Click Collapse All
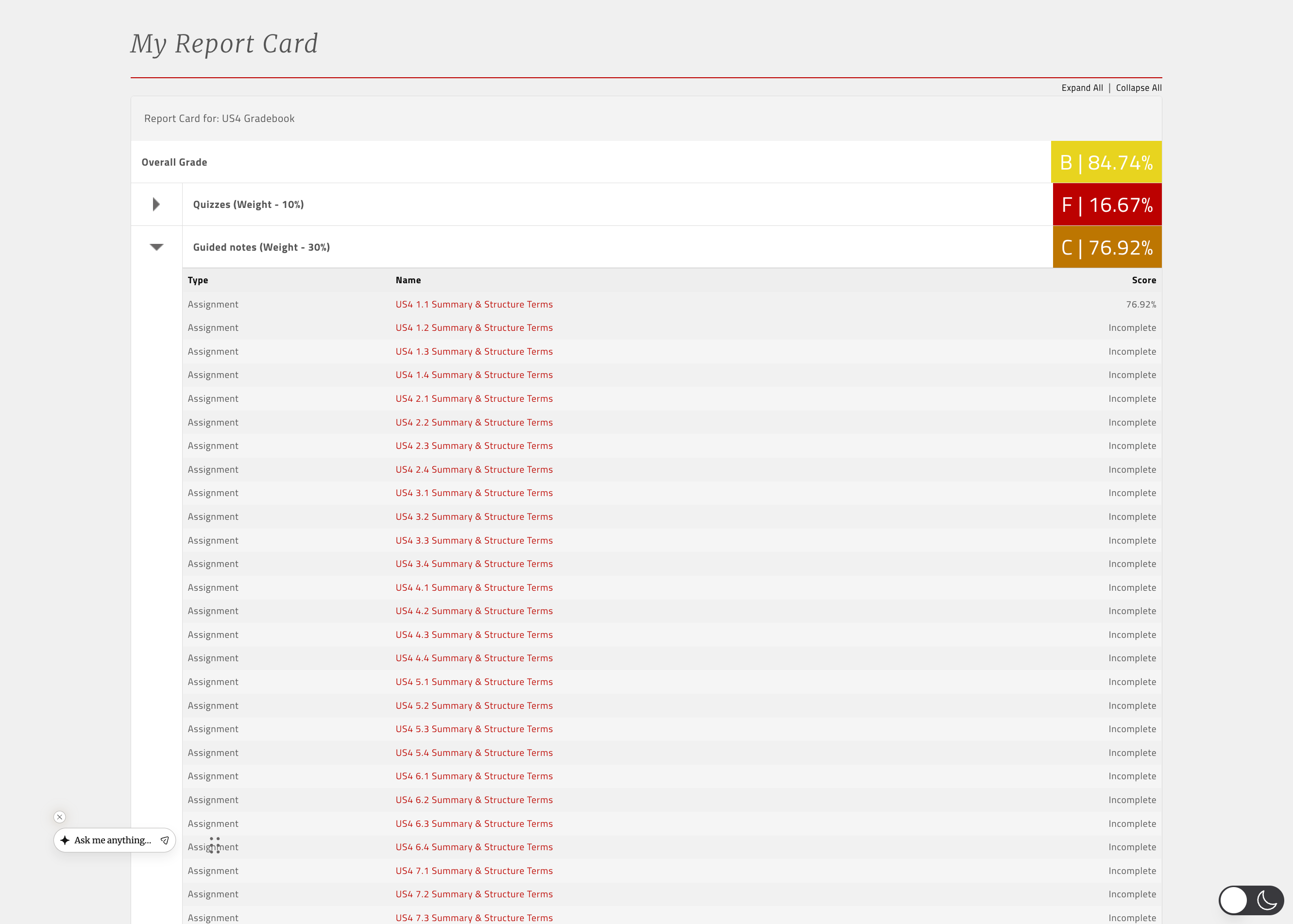The height and width of the screenshot is (924, 1293). (x=1138, y=87)
